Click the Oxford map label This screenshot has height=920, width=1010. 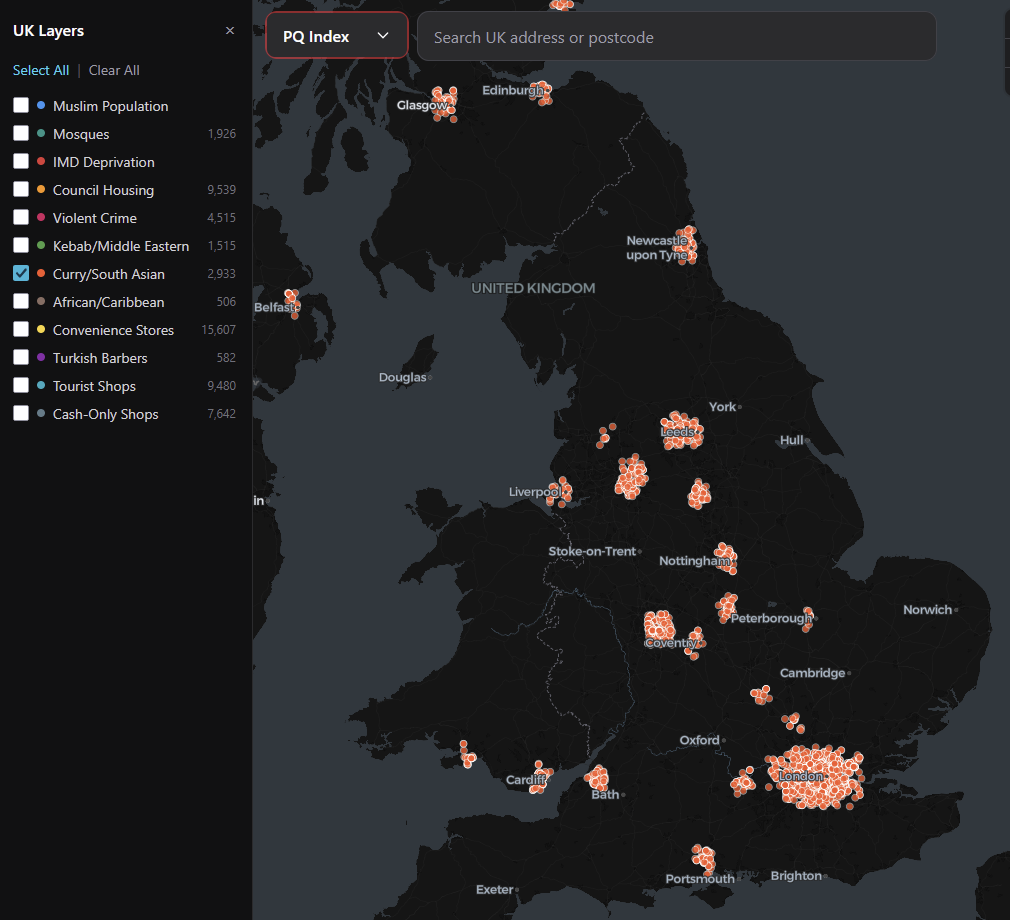[x=700, y=740]
